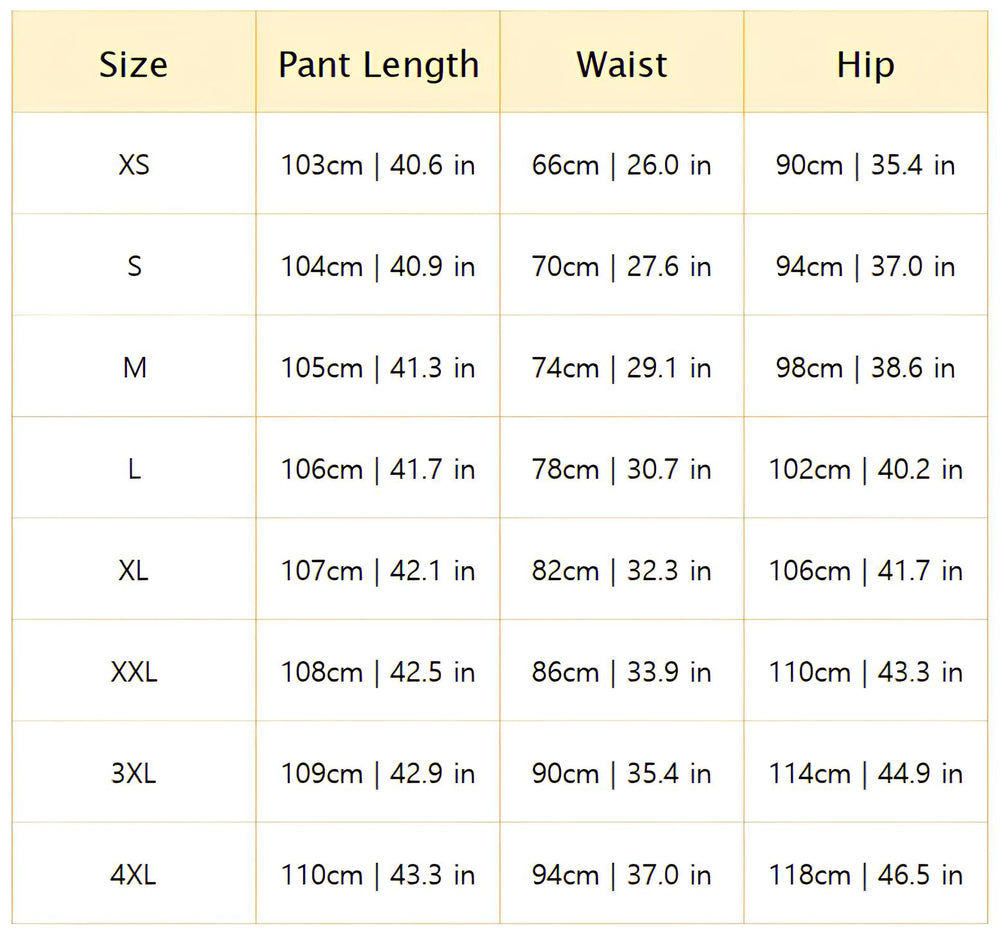Select the XS size row label
The width and height of the screenshot is (1000, 932).
pyautogui.click(x=133, y=165)
